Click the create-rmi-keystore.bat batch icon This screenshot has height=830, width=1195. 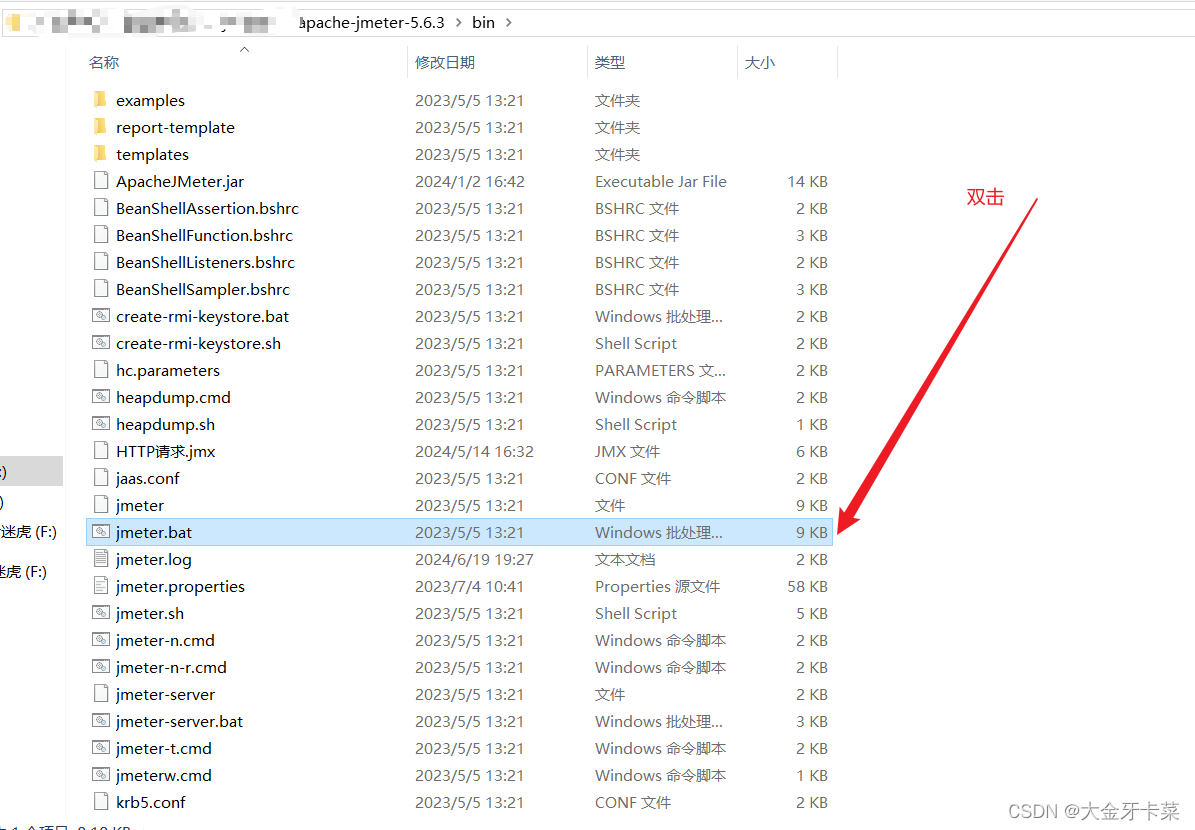(101, 316)
